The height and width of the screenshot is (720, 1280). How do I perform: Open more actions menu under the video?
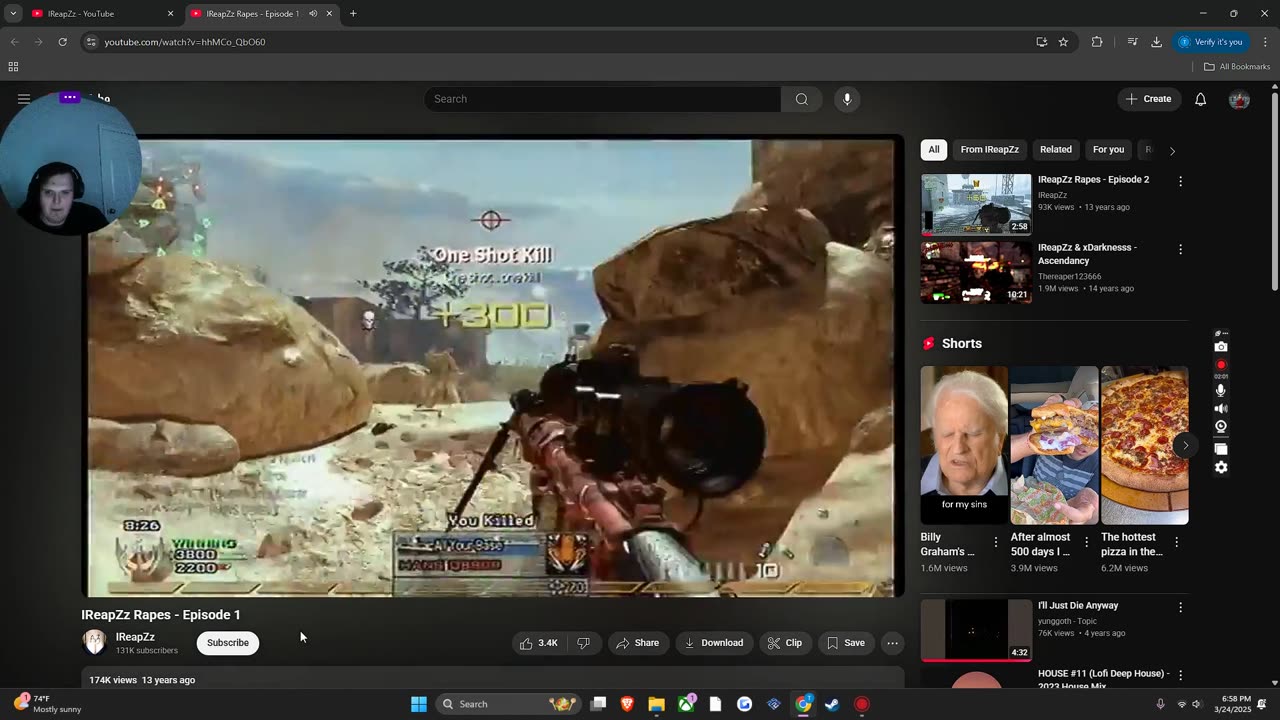893,643
